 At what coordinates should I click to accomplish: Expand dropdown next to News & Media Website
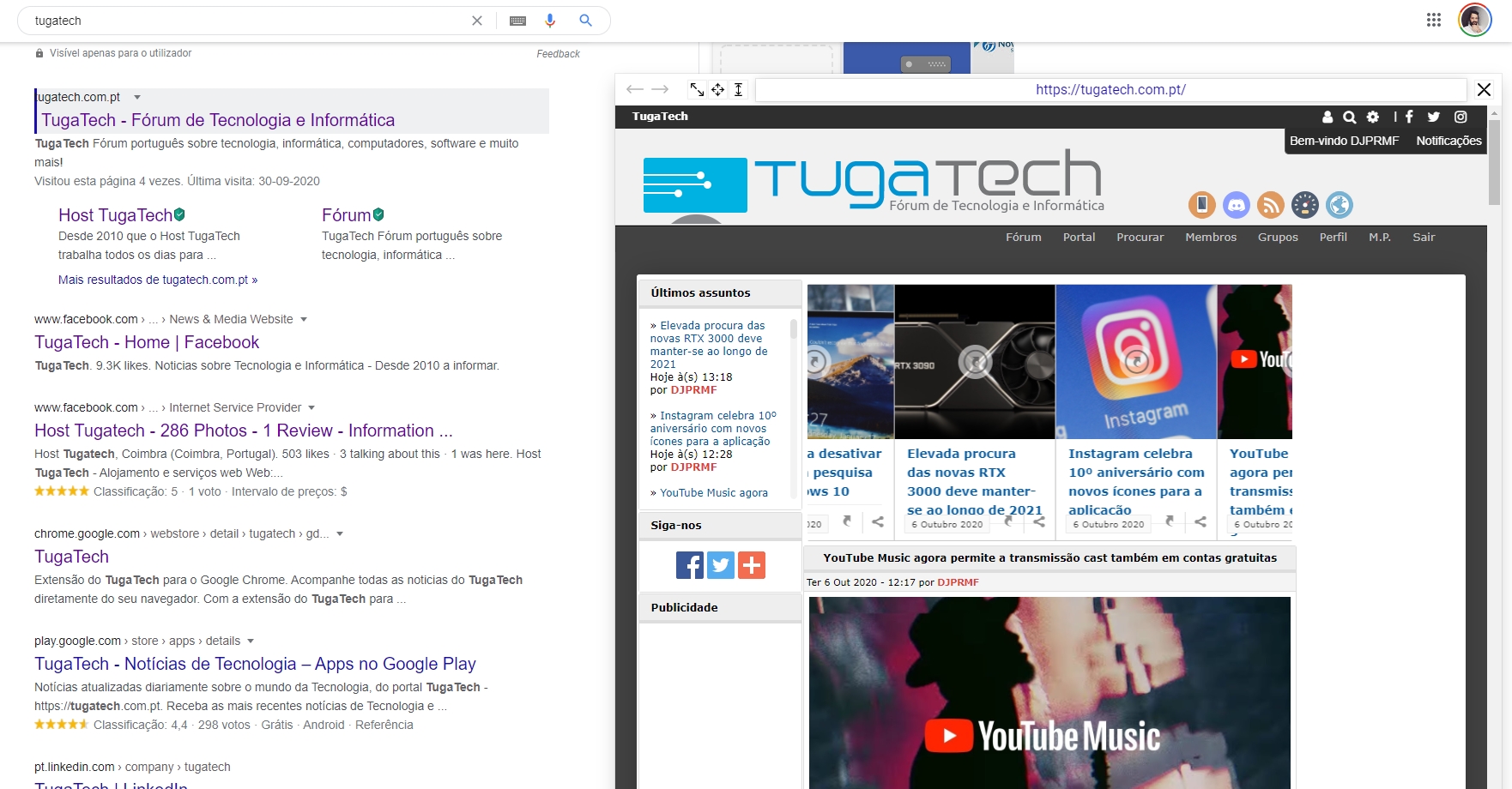click(304, 320)
